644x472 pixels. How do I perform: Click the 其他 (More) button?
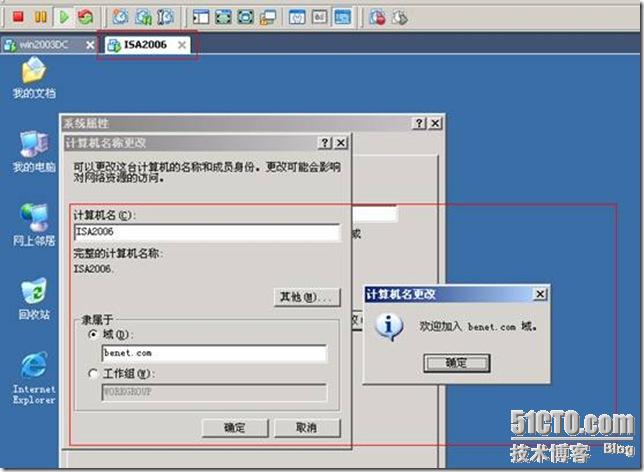click(x=307, y=297)
